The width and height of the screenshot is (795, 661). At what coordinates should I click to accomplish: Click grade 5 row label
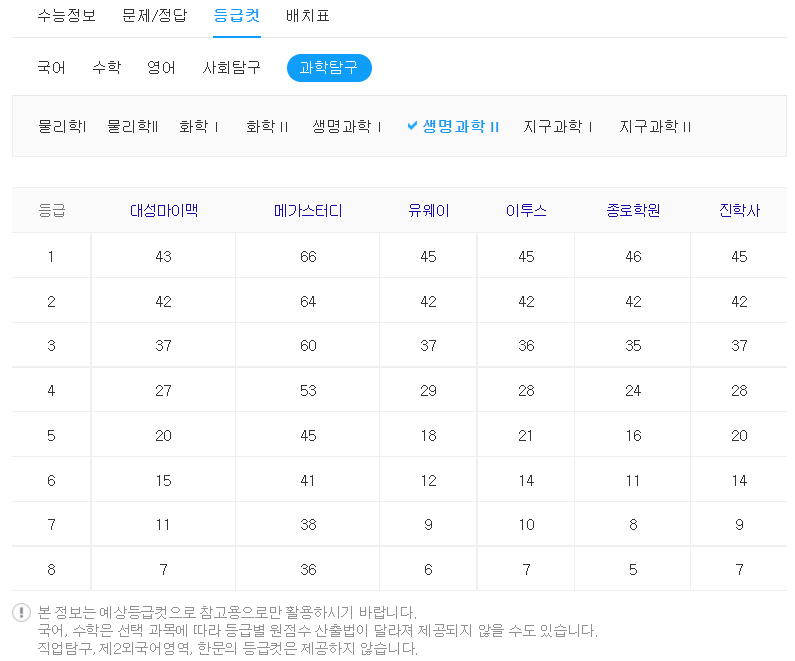[51, 435]
